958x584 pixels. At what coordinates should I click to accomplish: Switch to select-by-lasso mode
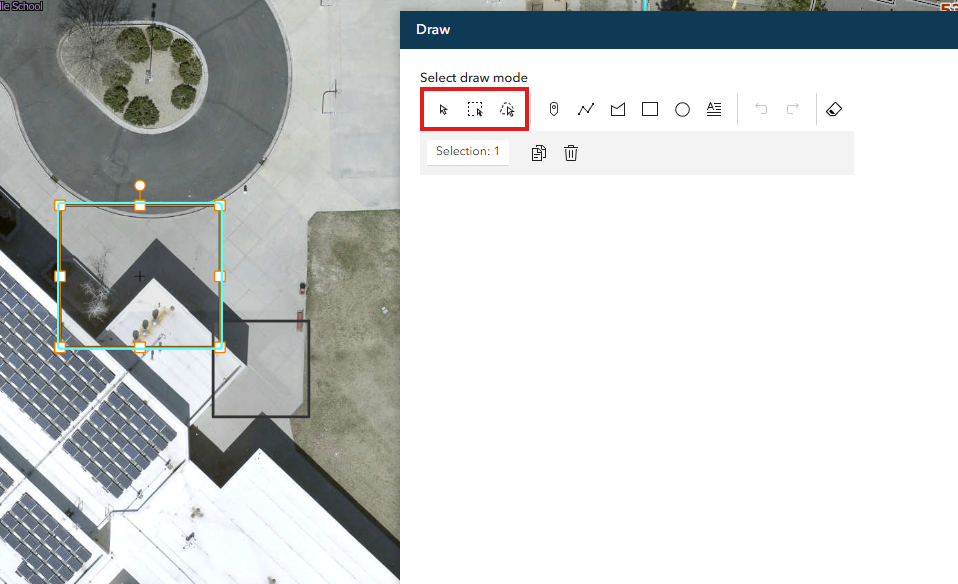(507, 109)
